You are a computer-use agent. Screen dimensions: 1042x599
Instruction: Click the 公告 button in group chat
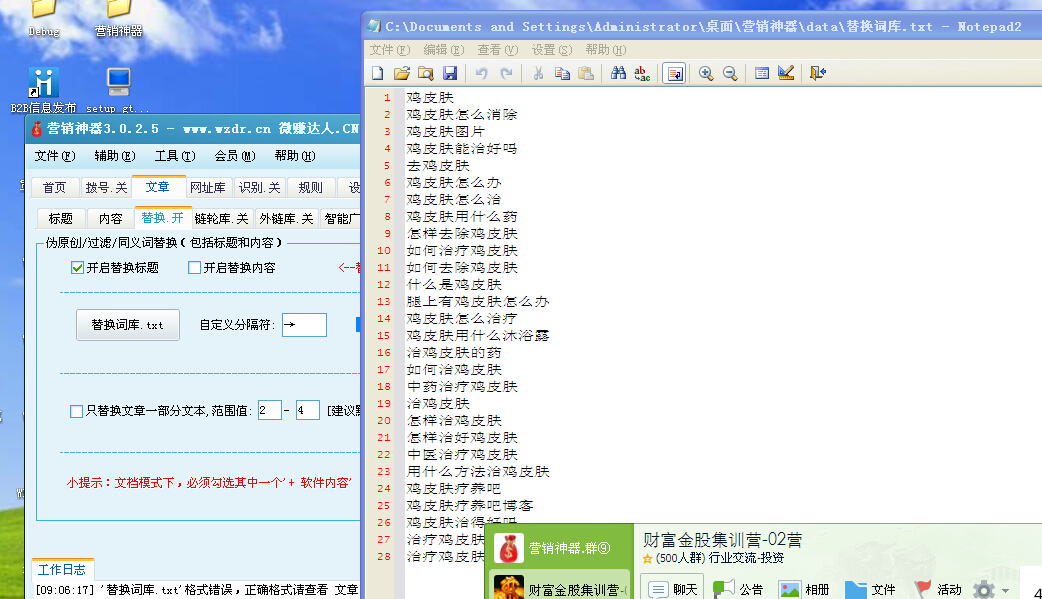tap(739, 589)
